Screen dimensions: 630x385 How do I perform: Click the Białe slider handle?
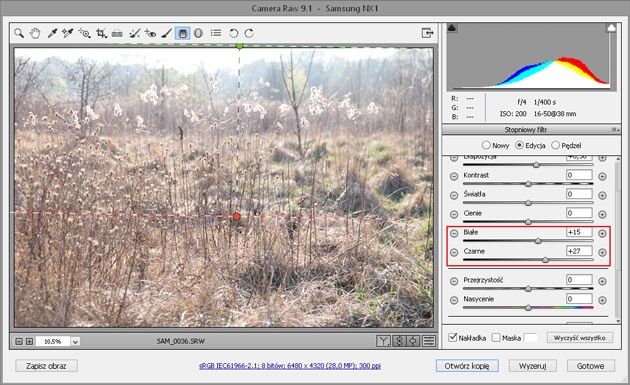(538, 241)
